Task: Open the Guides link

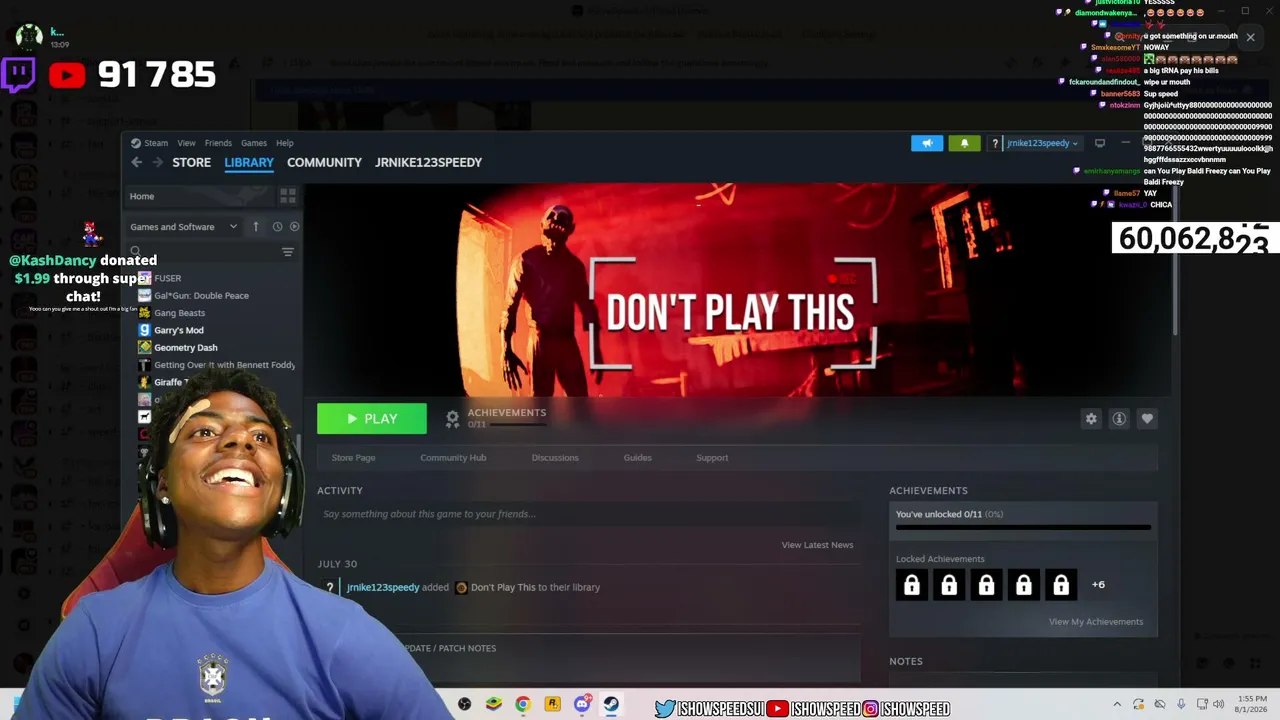Action: (638, 458)
